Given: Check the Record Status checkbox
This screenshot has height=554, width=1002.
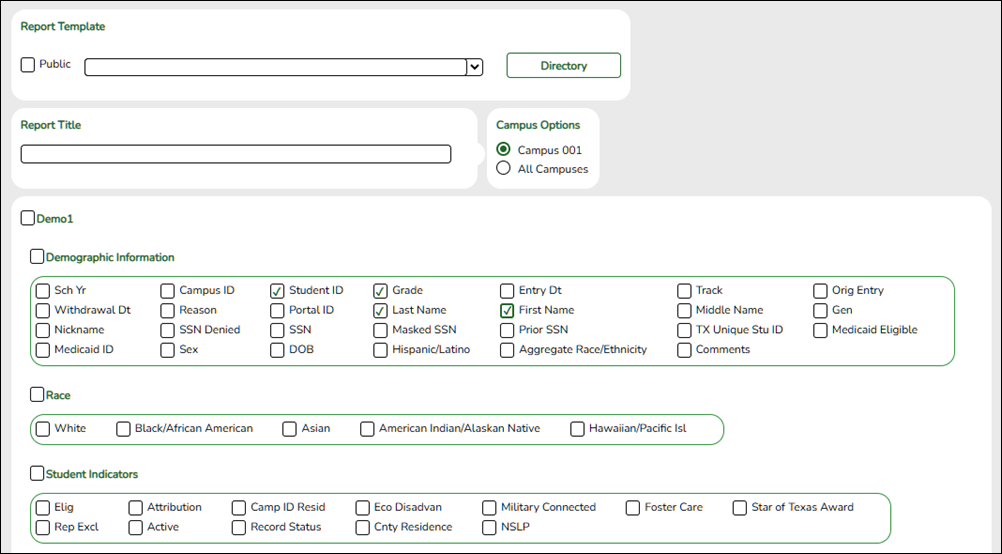Looking at the screenshot, I should 238,528.
